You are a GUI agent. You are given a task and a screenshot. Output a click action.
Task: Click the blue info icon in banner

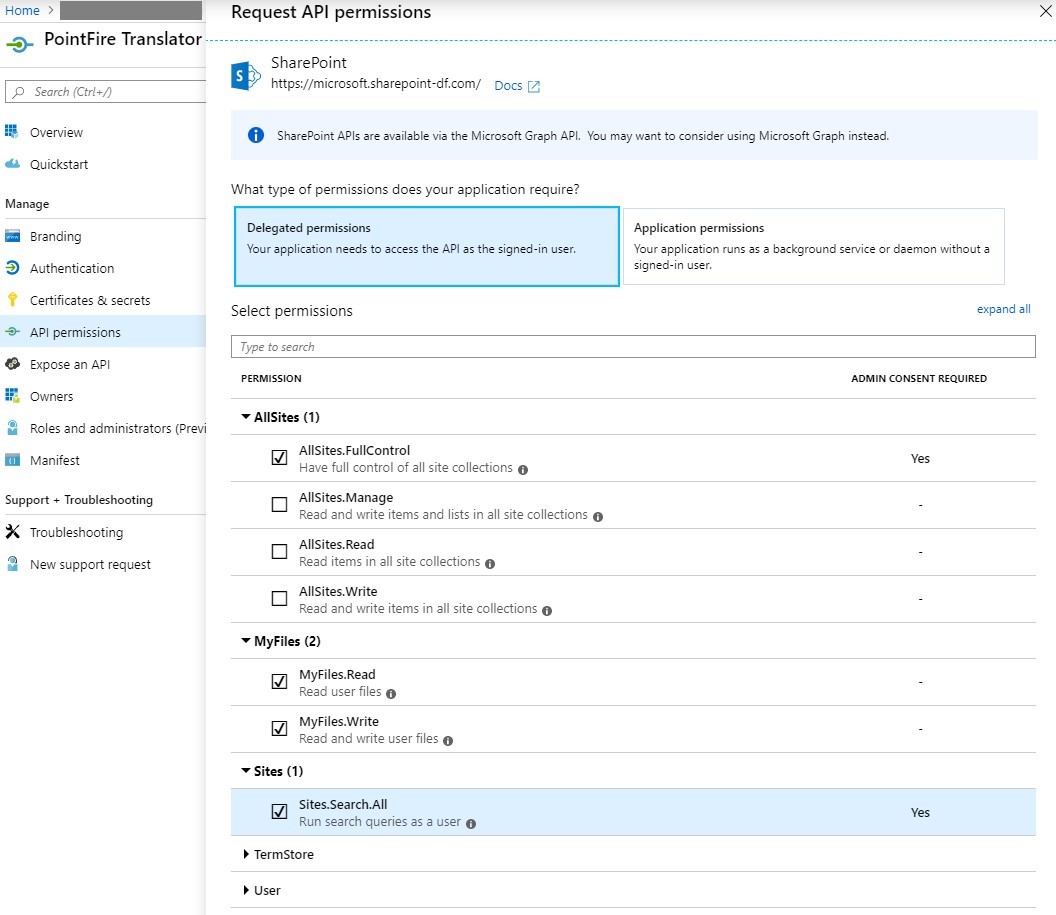[x=256, y=135]
